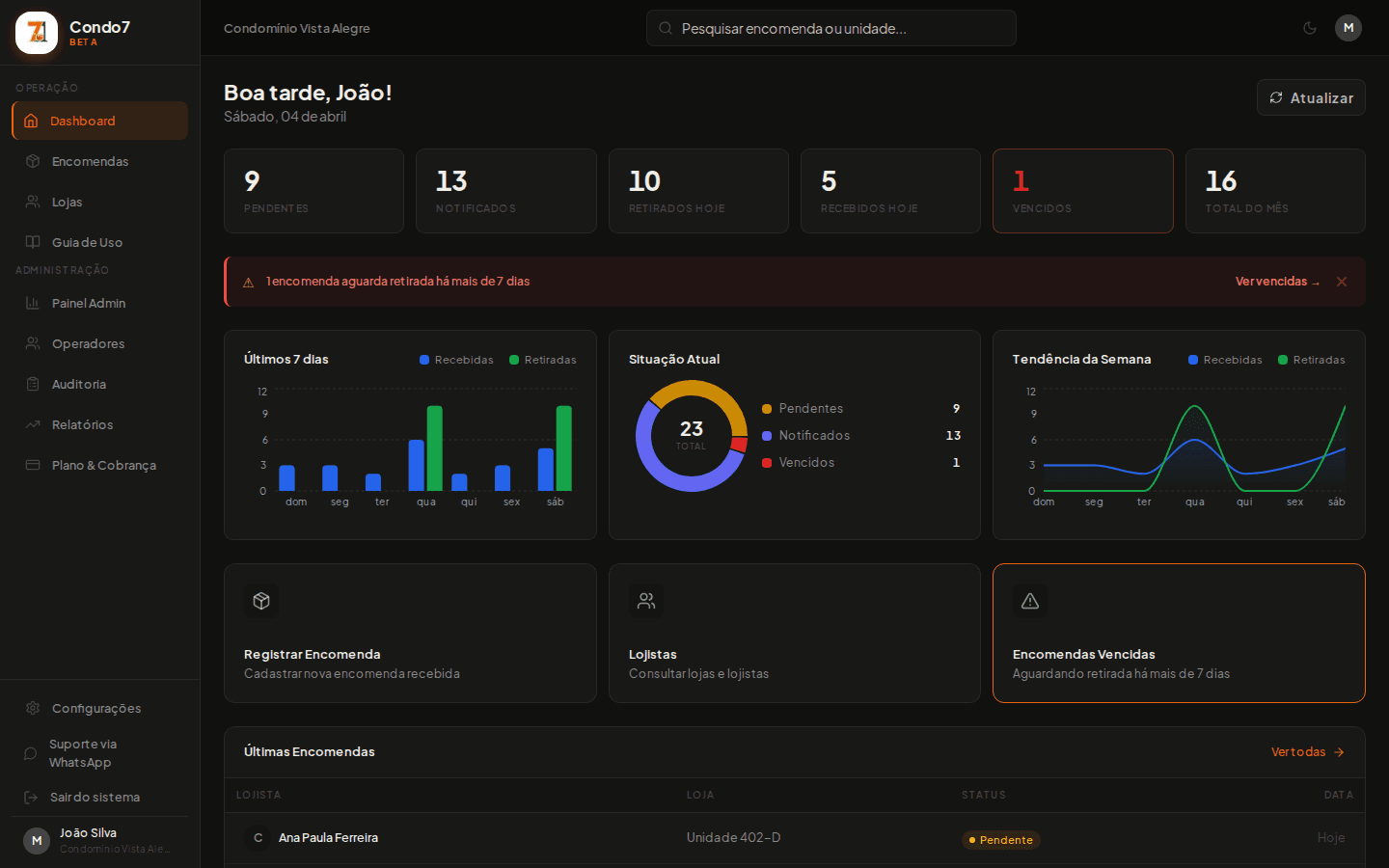Toggle dark mode with the moon icon
Viewport: 1389px width, 868px height.
pos(1310,28)
